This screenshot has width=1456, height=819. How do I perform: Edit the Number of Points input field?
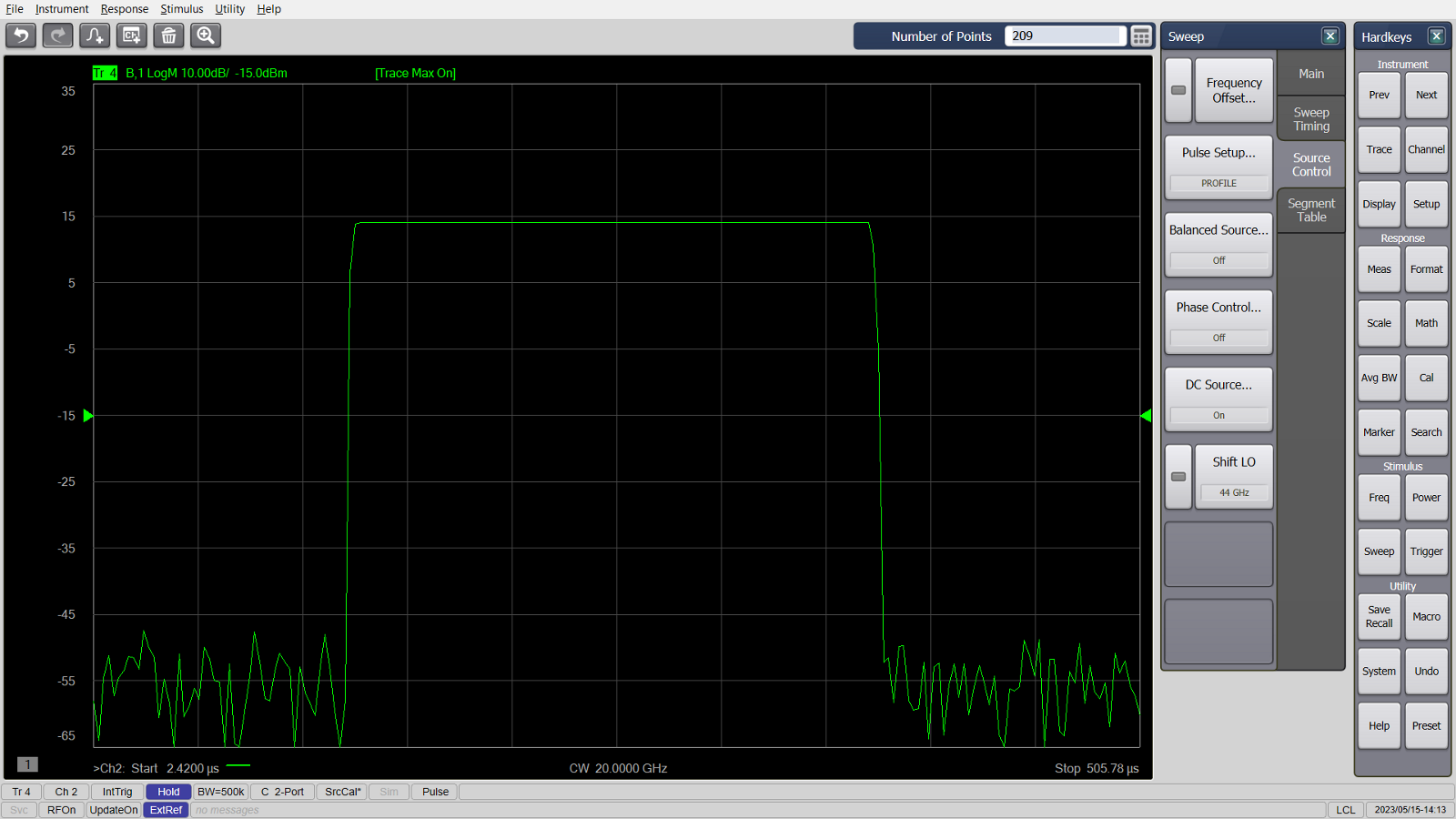pyautogui.click(x=1065, y=35)
